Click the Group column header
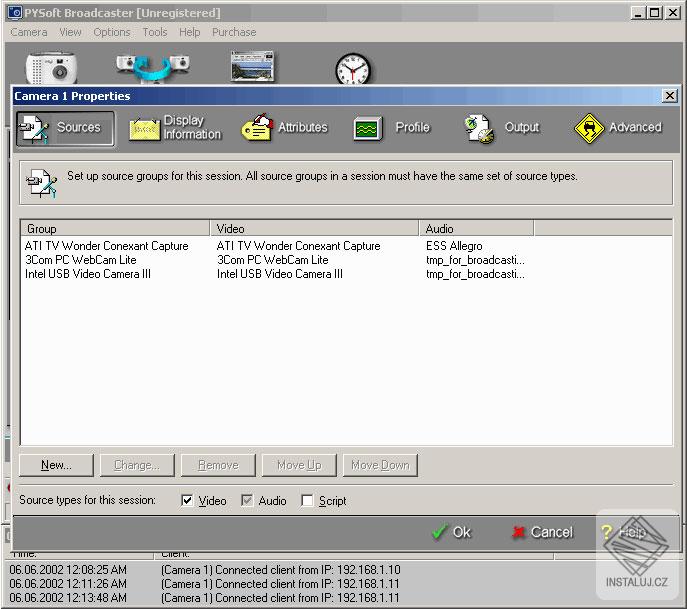This screenshot has height=609, width=687. click(115, 228)
